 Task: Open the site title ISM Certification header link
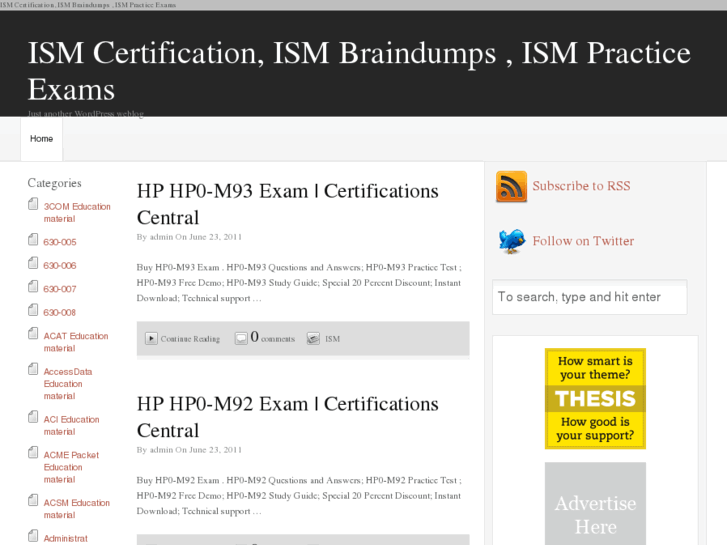click(x=359, y=71)
